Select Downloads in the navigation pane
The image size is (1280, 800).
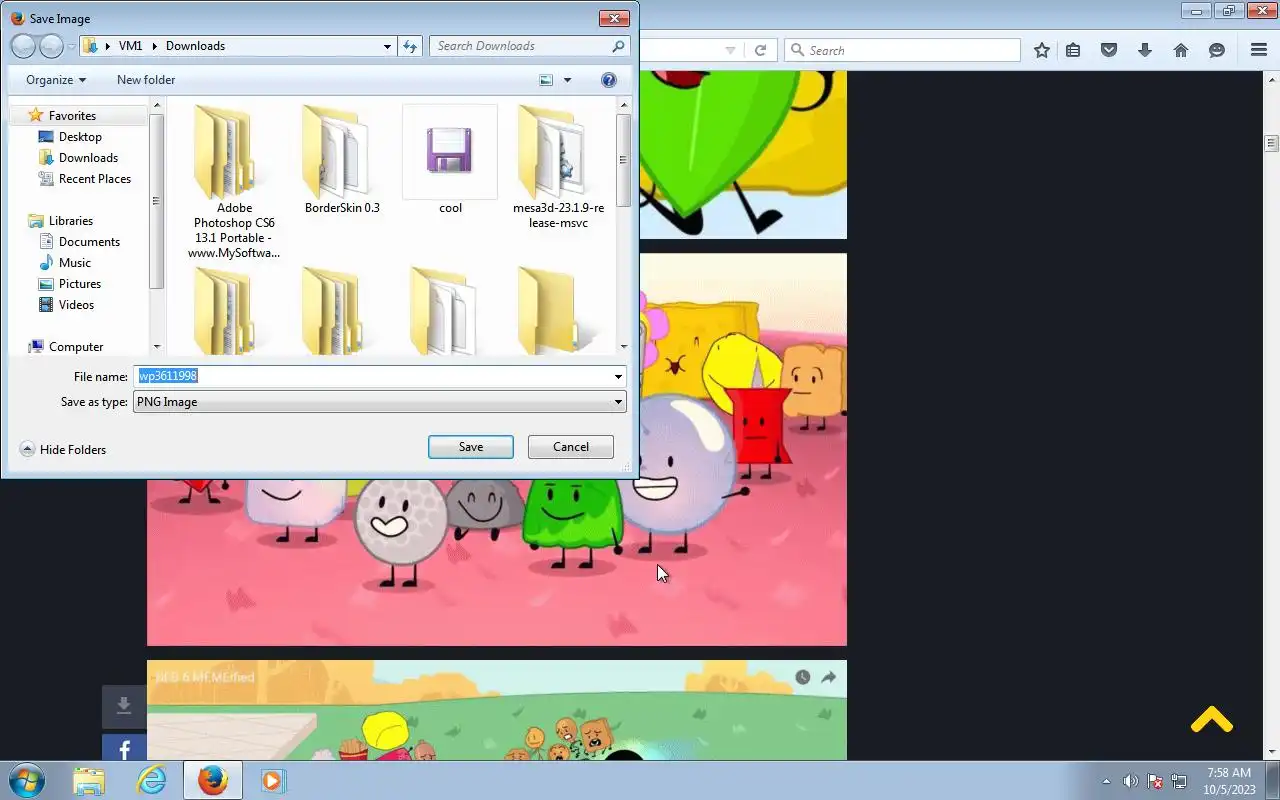click(x=88, y=158)
